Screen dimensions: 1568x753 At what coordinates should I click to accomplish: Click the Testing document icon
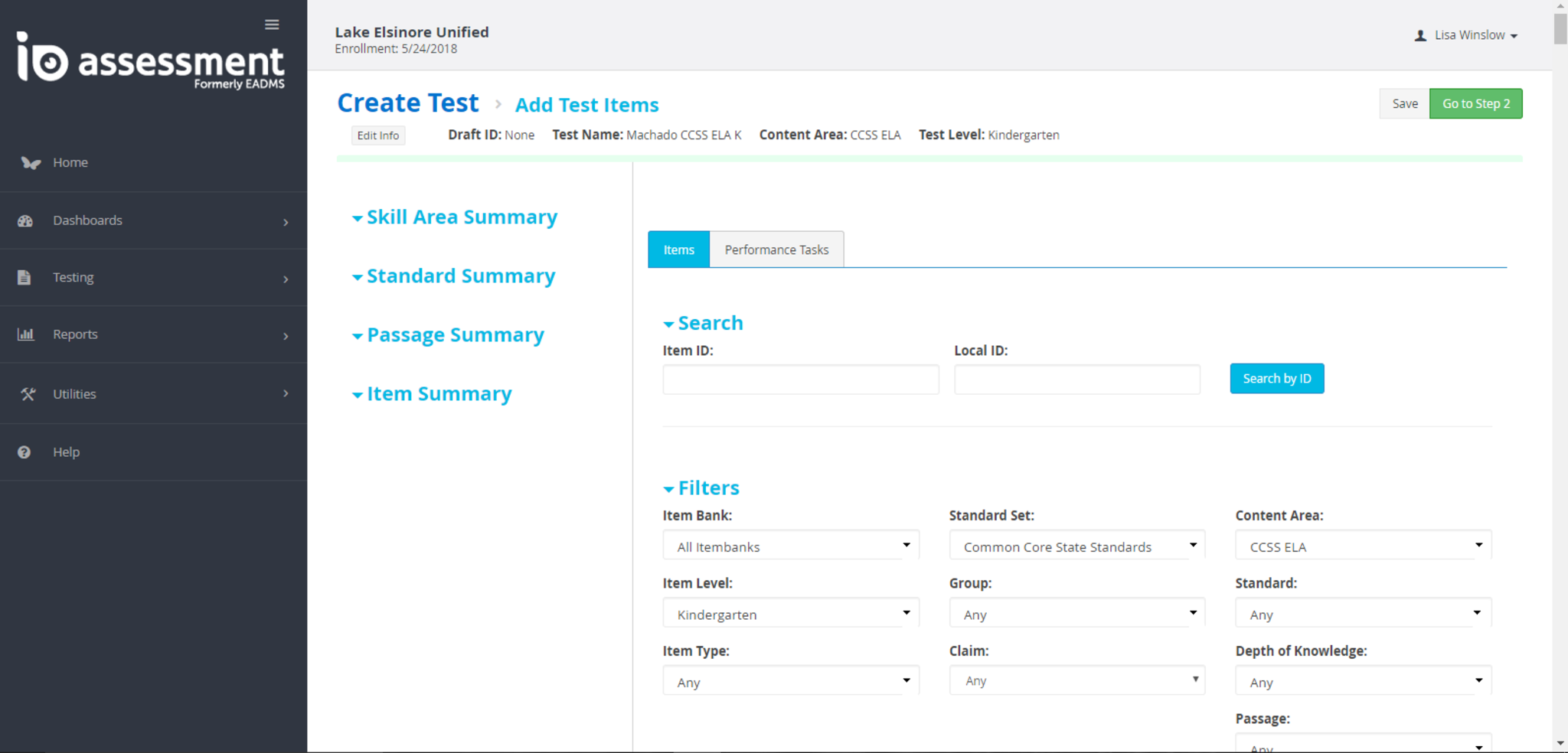pyautogui.click(x=24, y=278)
